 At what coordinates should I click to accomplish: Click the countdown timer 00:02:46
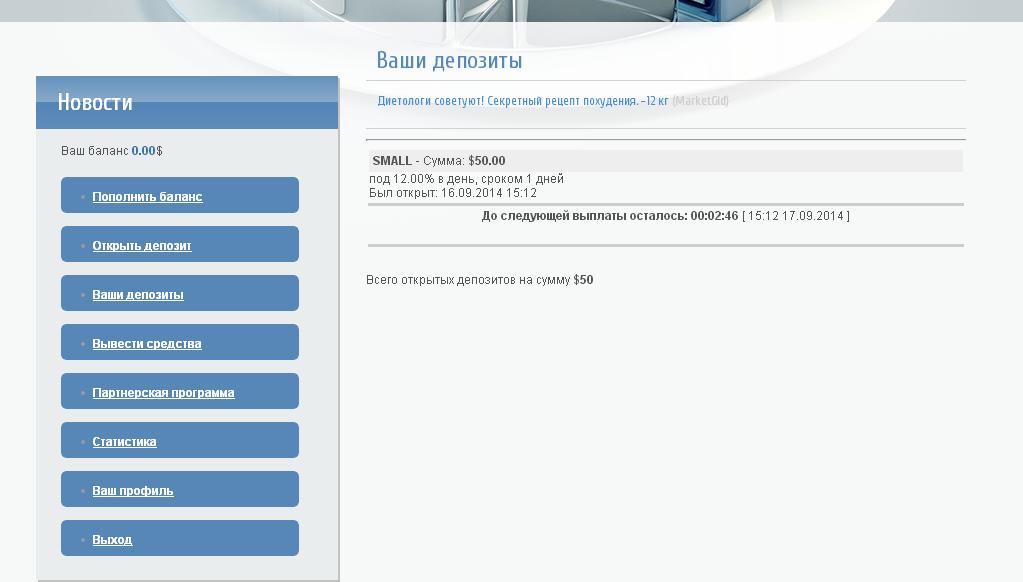pos(714,216)
